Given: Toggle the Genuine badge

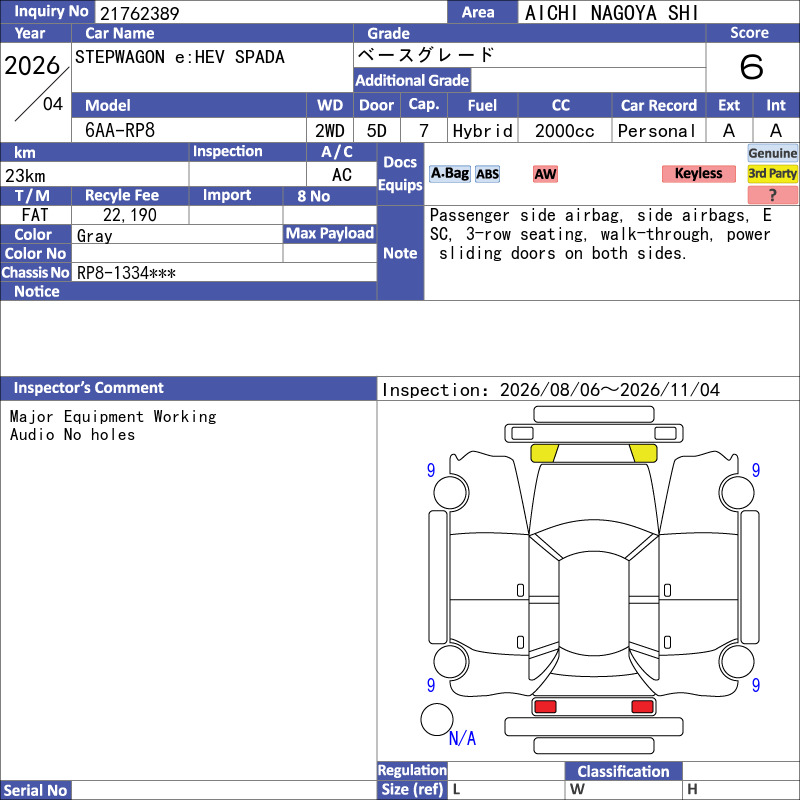Looking at the screenshot, I should point(772,153).
